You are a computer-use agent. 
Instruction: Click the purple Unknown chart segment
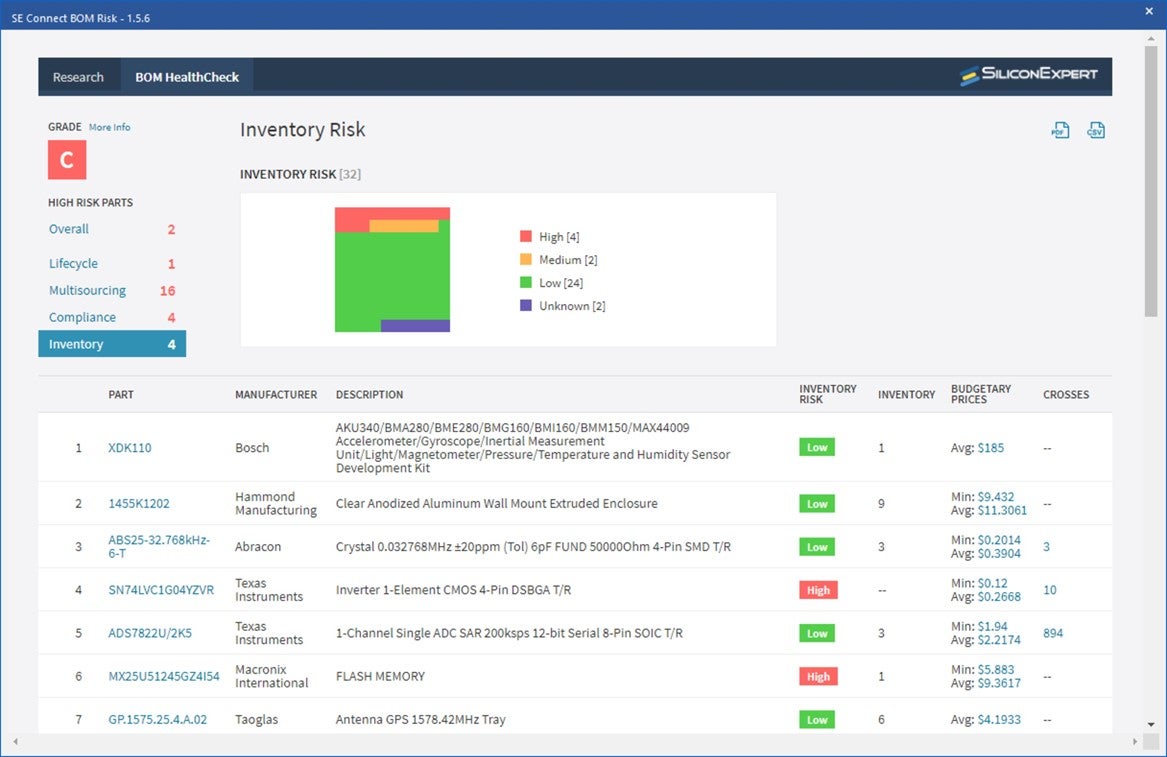click(415, 326)
